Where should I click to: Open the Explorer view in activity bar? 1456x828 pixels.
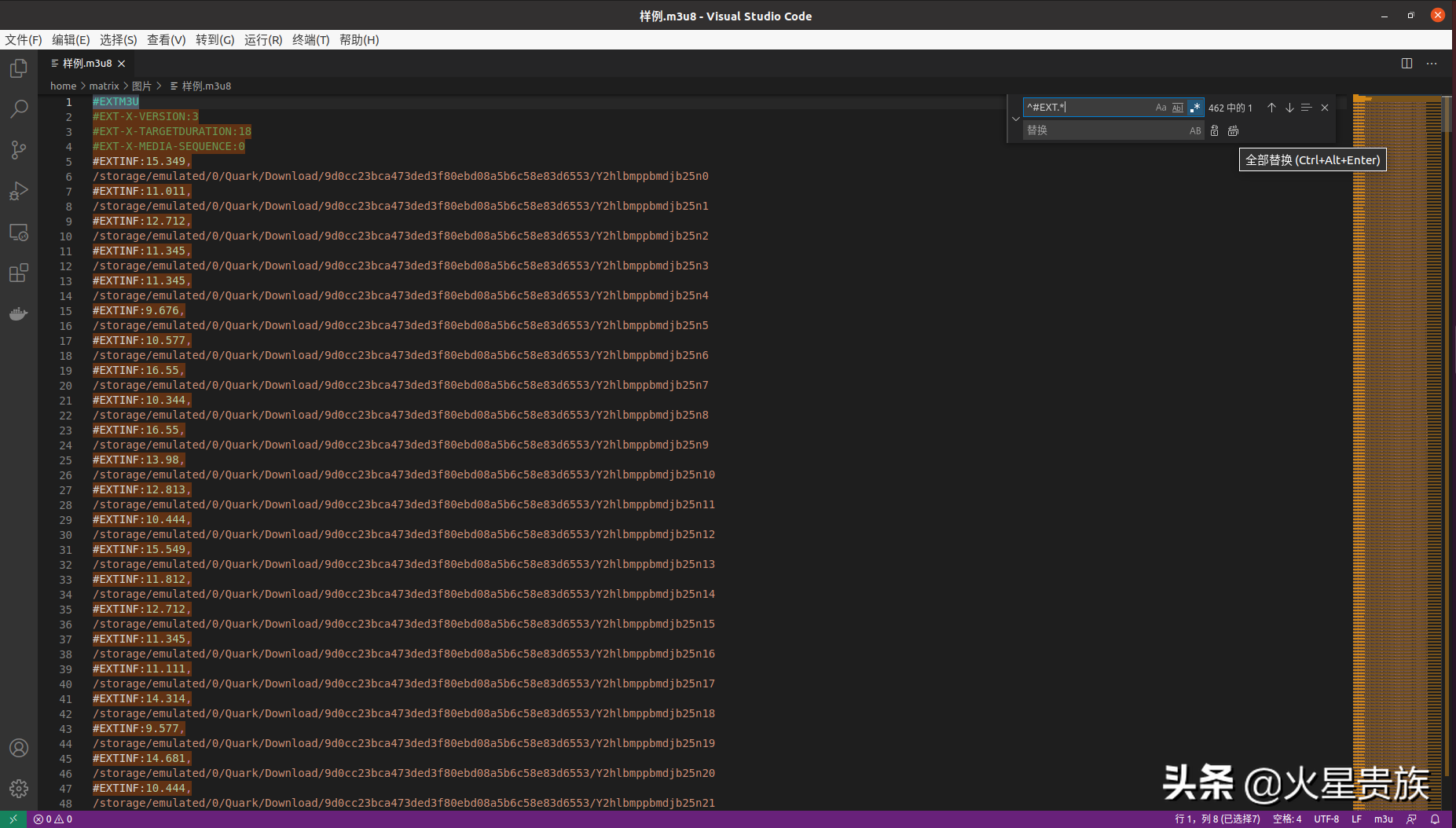pos(19,68)
